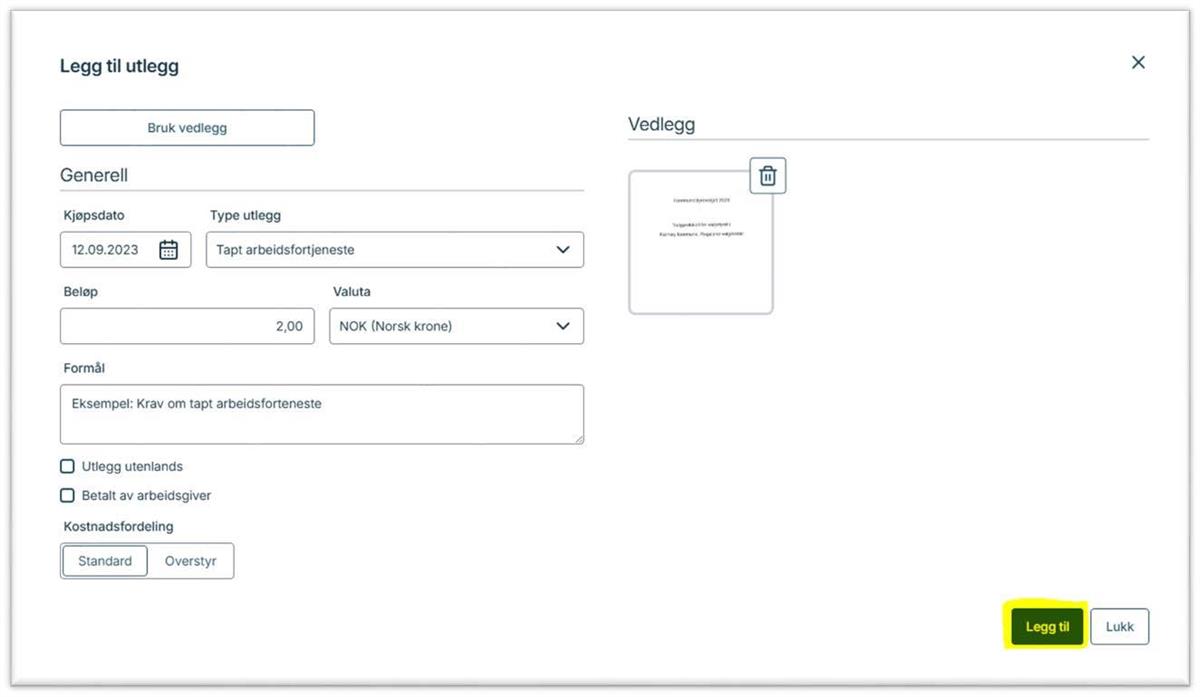This screenshot has height=697, width=1200.
Task: Close the Legg til utlegg dialog with X
Action: [1137, 62]
